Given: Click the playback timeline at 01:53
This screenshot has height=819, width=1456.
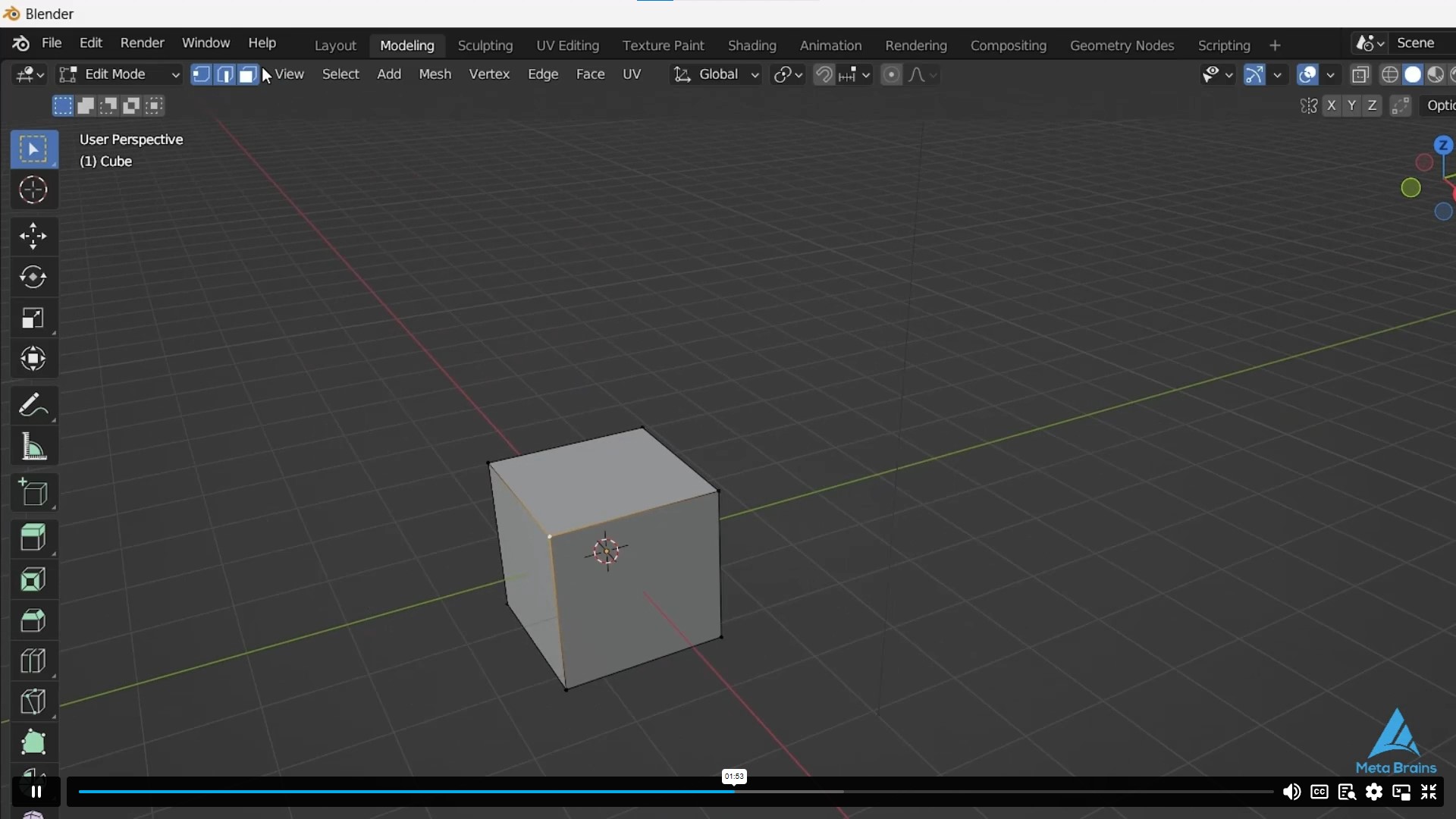Looking at the screenshot, I should pos(734,791).
